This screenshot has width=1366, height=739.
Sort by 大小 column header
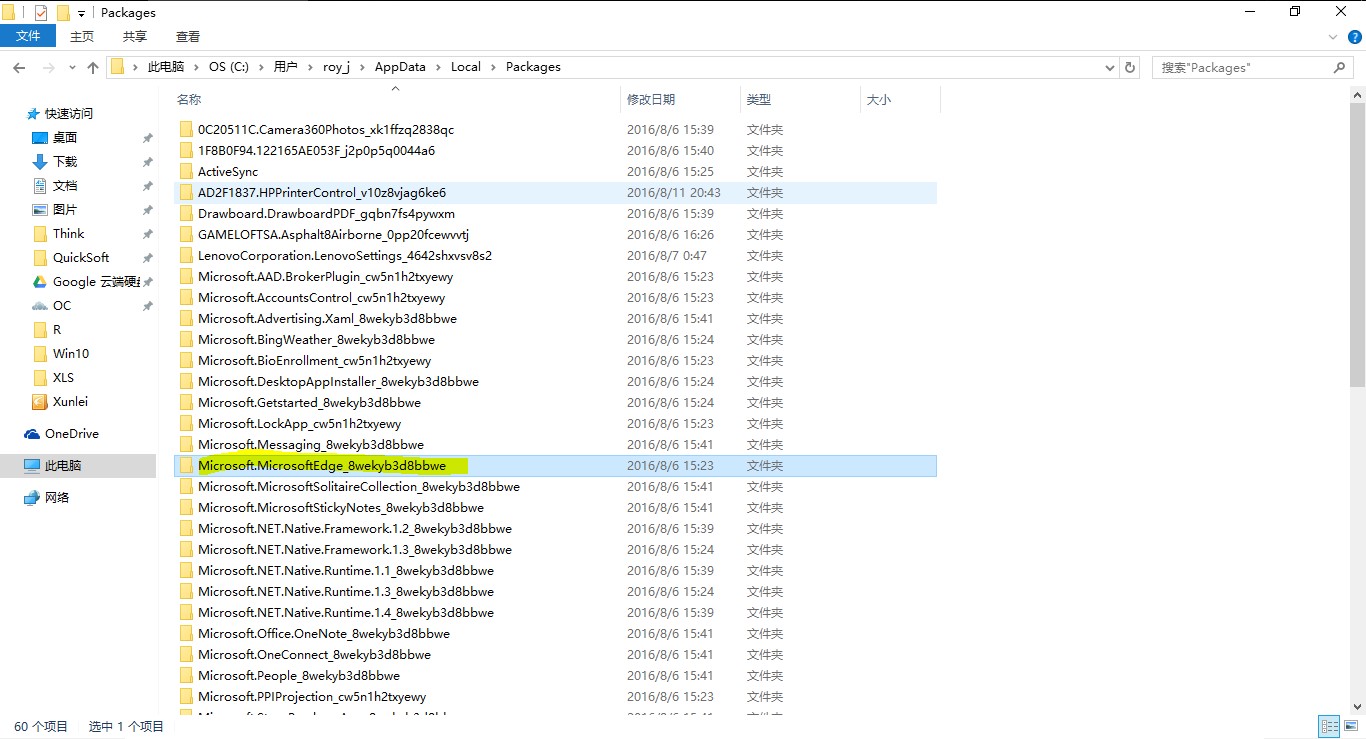point(879,99)
